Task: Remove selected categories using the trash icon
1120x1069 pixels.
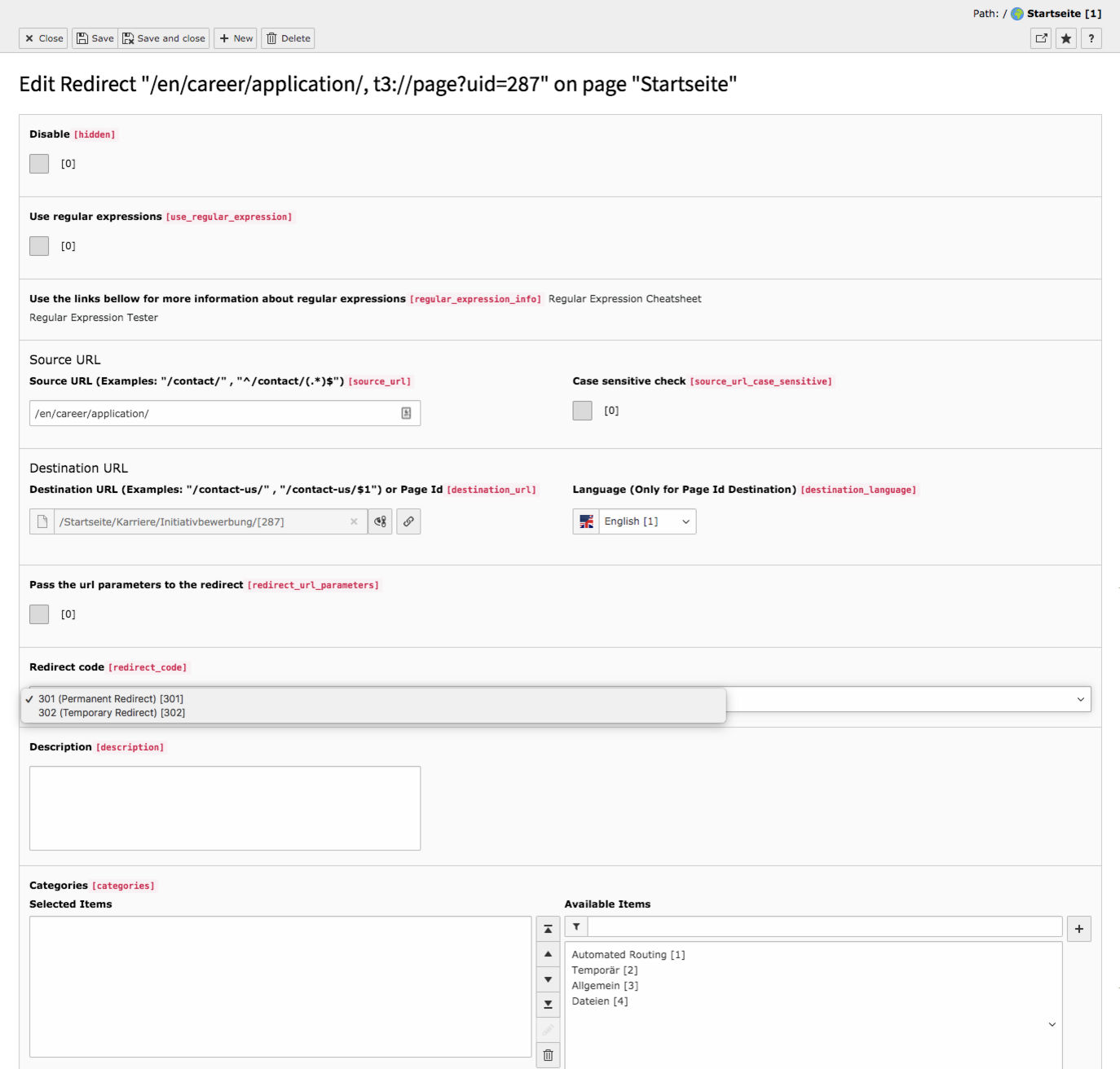Action: click(548, 1055)
